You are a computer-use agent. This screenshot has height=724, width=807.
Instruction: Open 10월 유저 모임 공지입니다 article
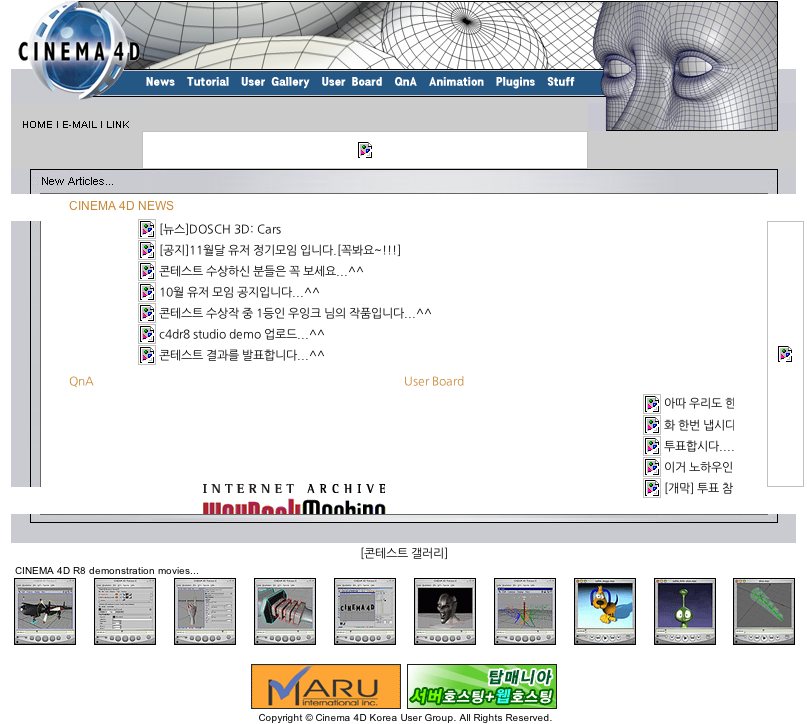[239, 292]
